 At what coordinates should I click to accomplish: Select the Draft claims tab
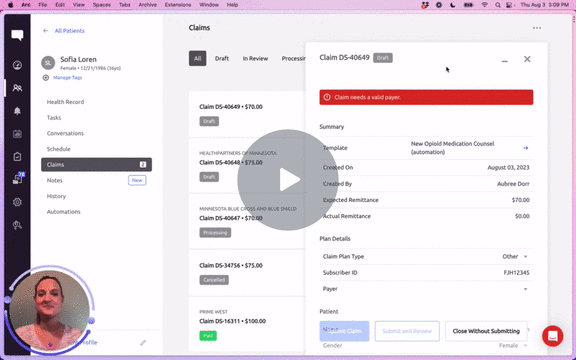point(222,58)
